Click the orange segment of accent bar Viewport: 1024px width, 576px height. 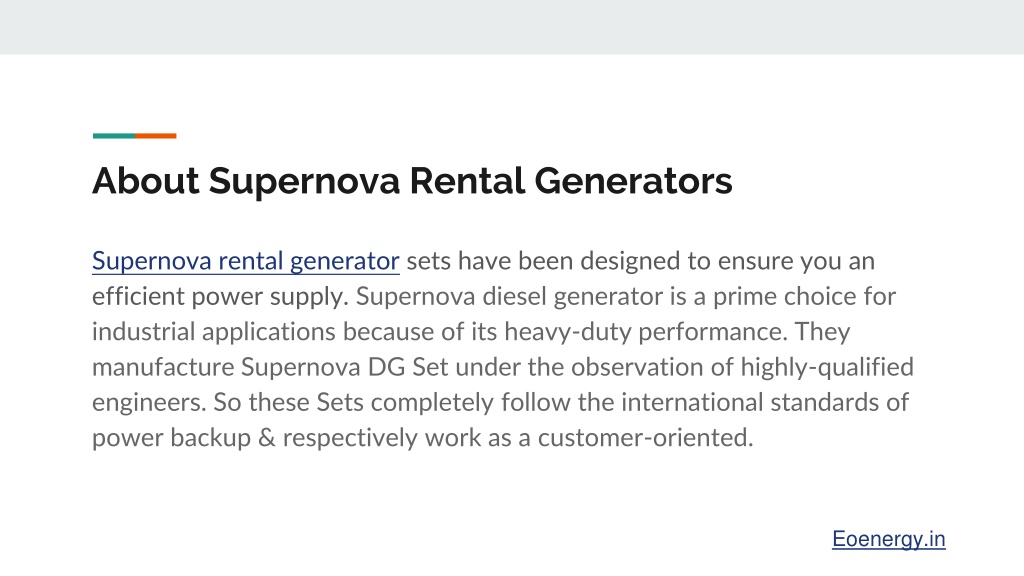[x=155, y=136]
